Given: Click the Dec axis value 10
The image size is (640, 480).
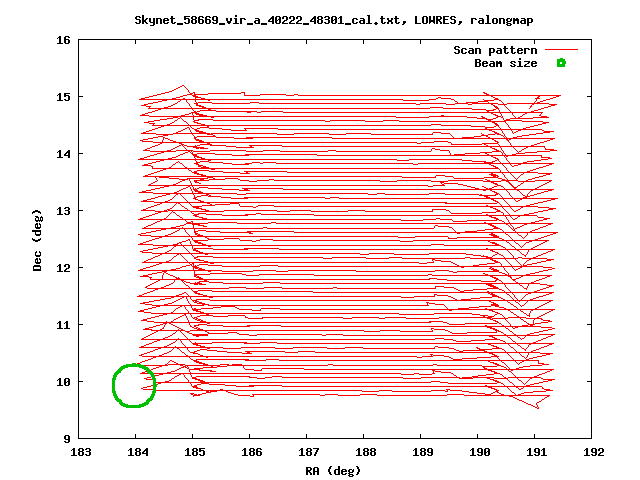Looking at the screenshot, I should point(63,382).
